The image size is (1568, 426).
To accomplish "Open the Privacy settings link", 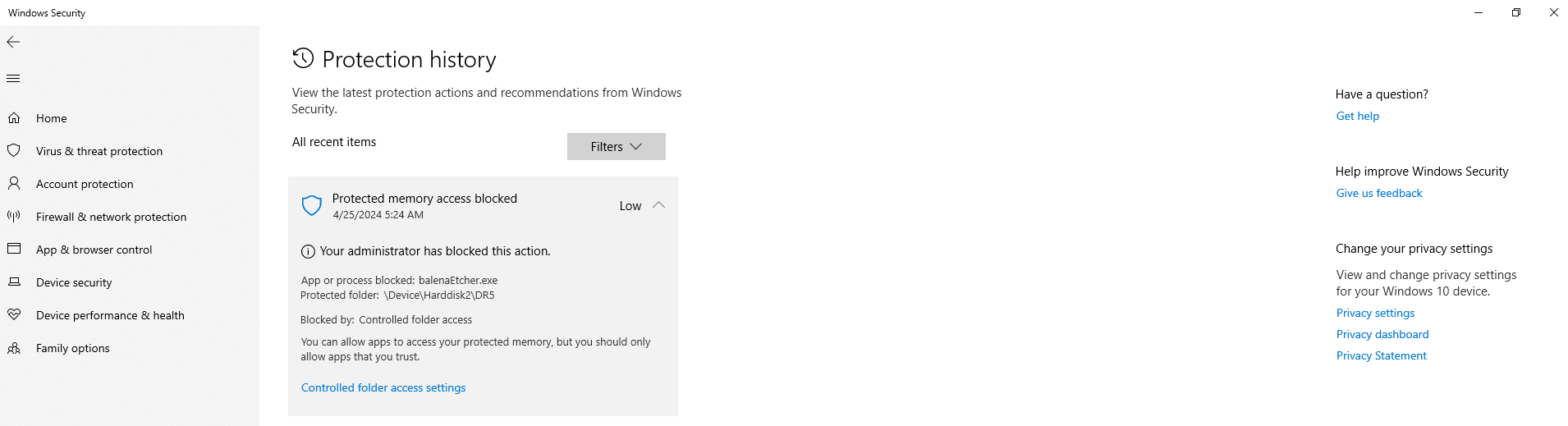I will coord(1375,313).
